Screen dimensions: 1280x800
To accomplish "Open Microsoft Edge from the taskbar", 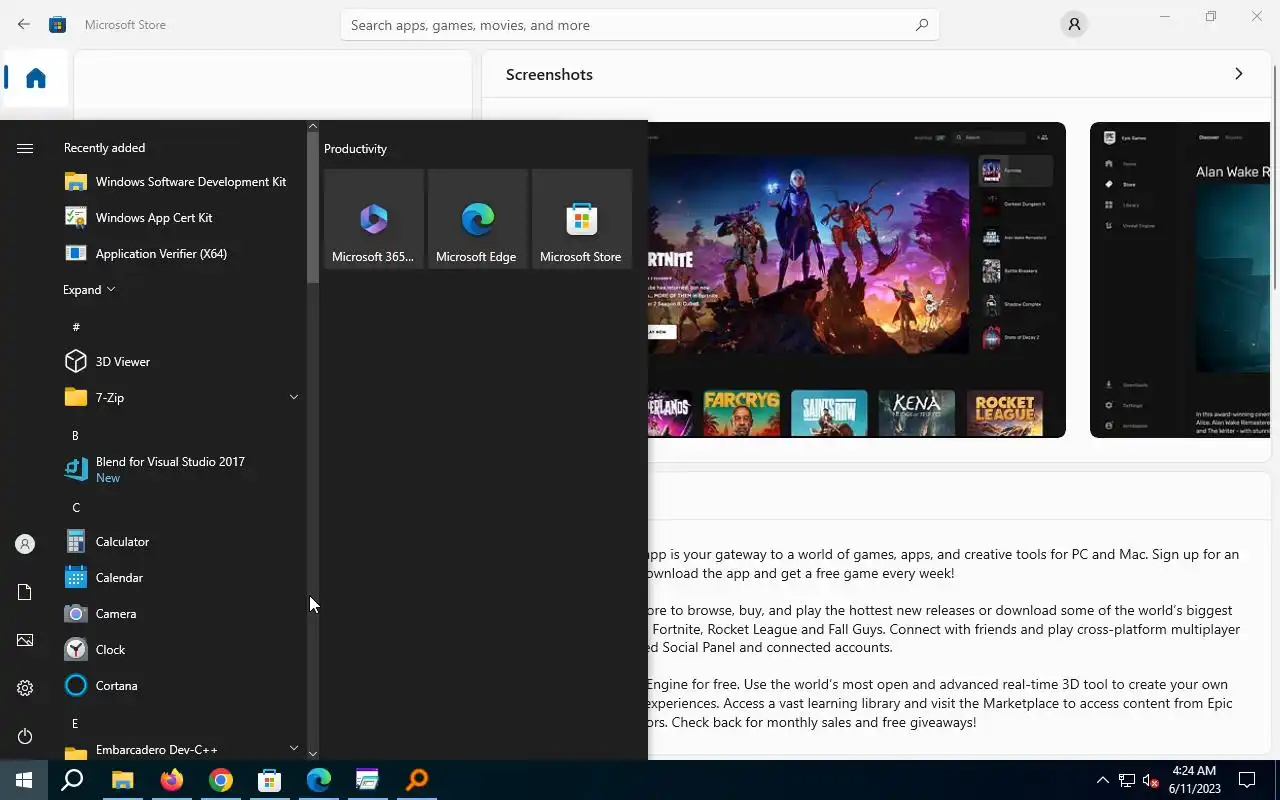I will pos(319,780).
